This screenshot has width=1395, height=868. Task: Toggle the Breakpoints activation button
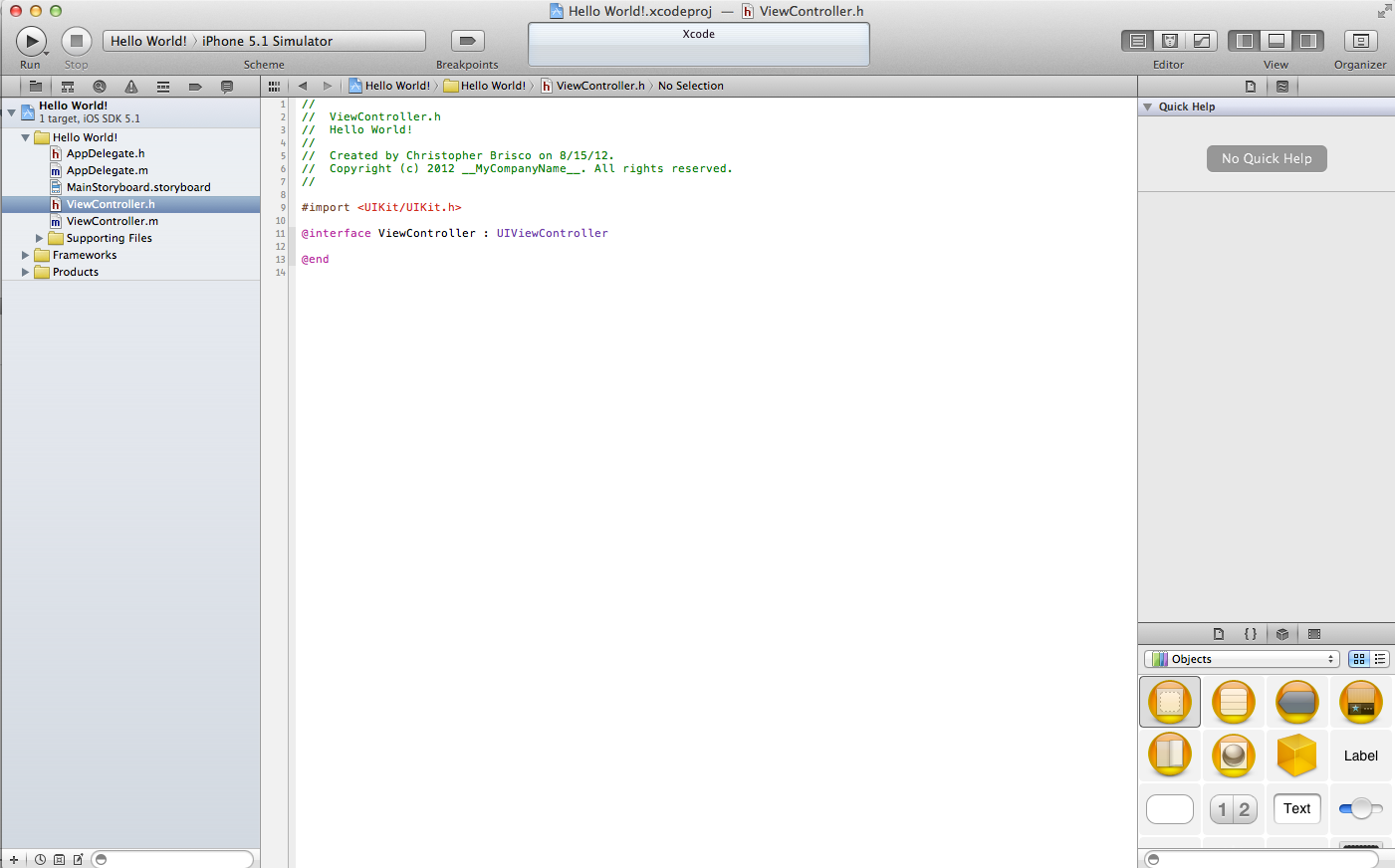tap(466, 41)
